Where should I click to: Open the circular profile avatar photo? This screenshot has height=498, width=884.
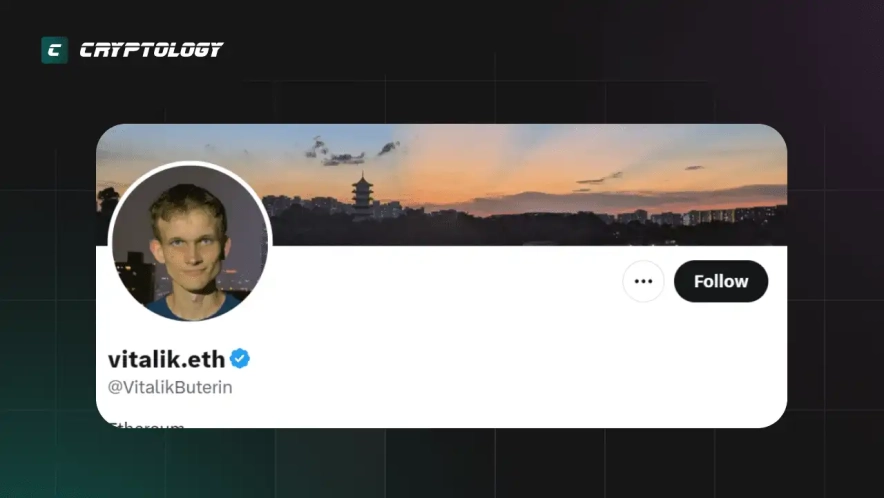click(x=190, y=243)
